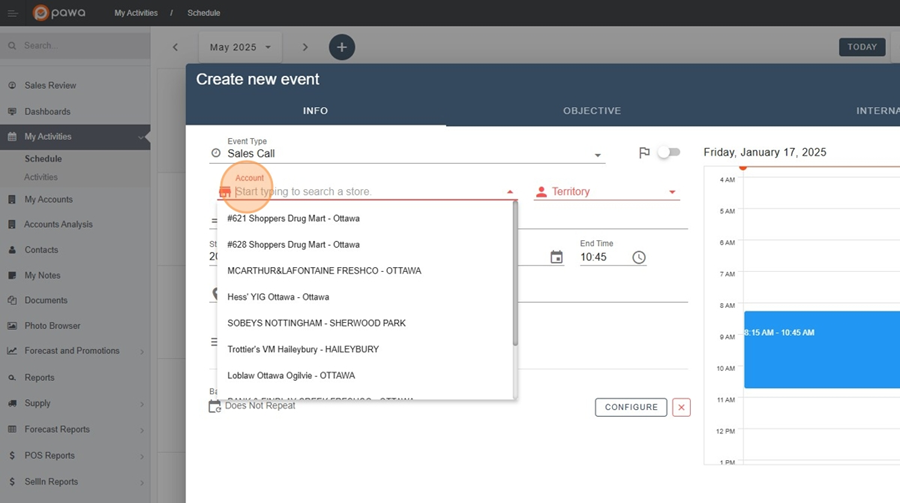The width and height of the screenshot is (900, 503).
Task: Expand Forecast and Promotions submenu chevron
Action: 141,351
